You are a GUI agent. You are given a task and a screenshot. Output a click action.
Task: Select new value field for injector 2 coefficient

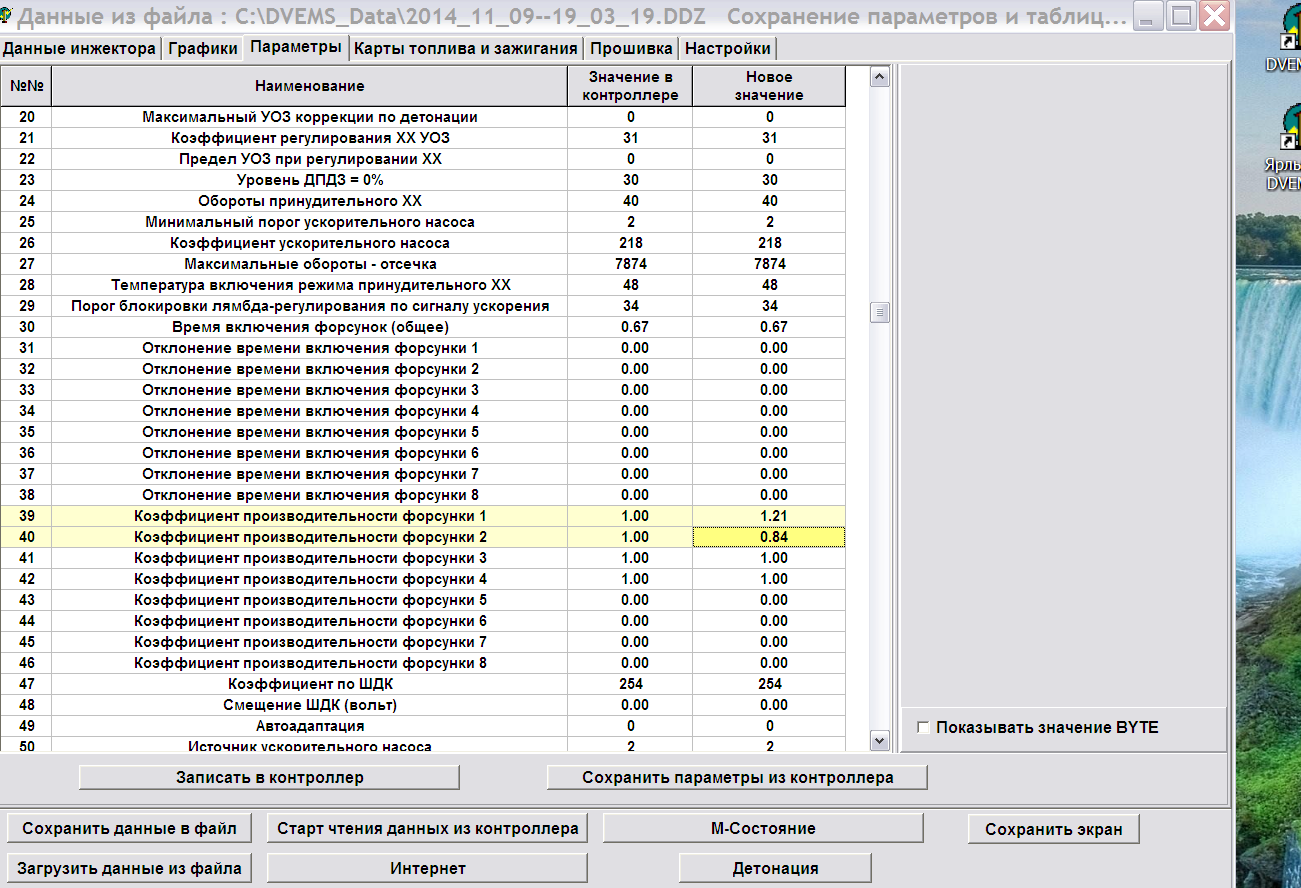tap(768, 537)
